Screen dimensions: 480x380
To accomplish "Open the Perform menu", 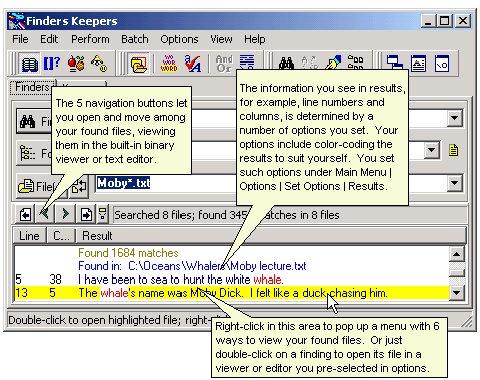I will 90,39.
